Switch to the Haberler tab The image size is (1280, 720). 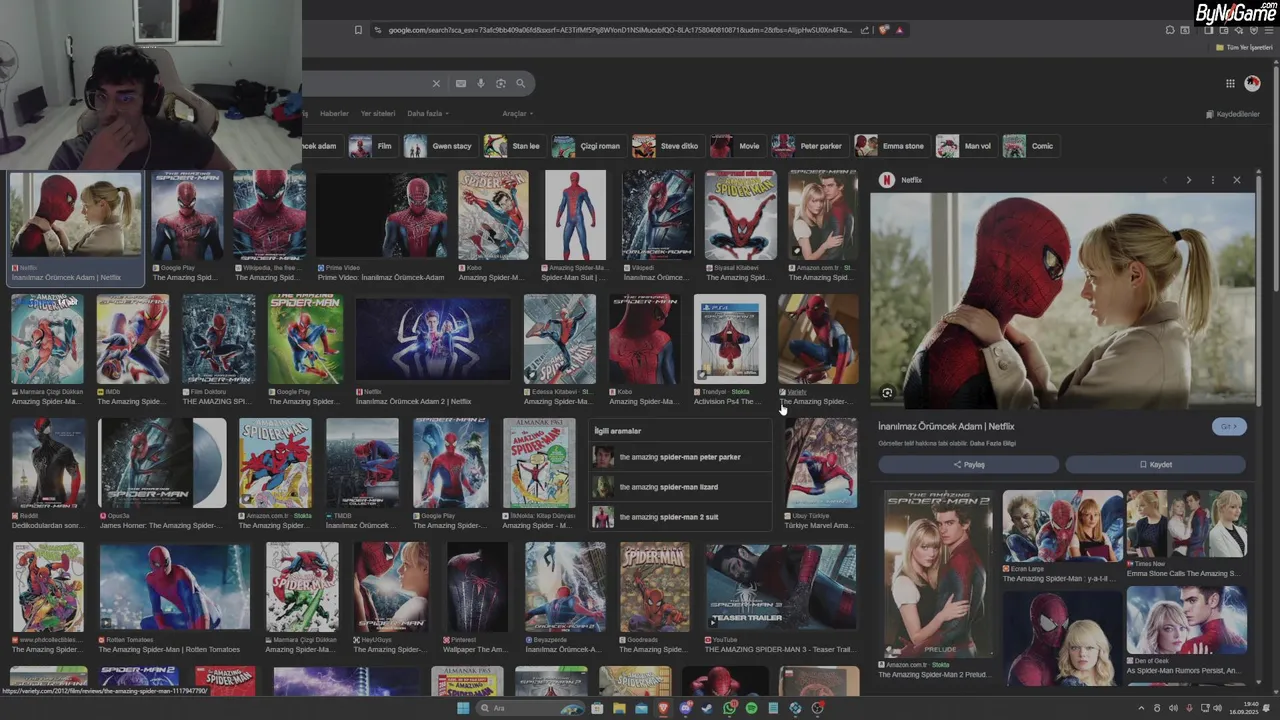point(334,114)
